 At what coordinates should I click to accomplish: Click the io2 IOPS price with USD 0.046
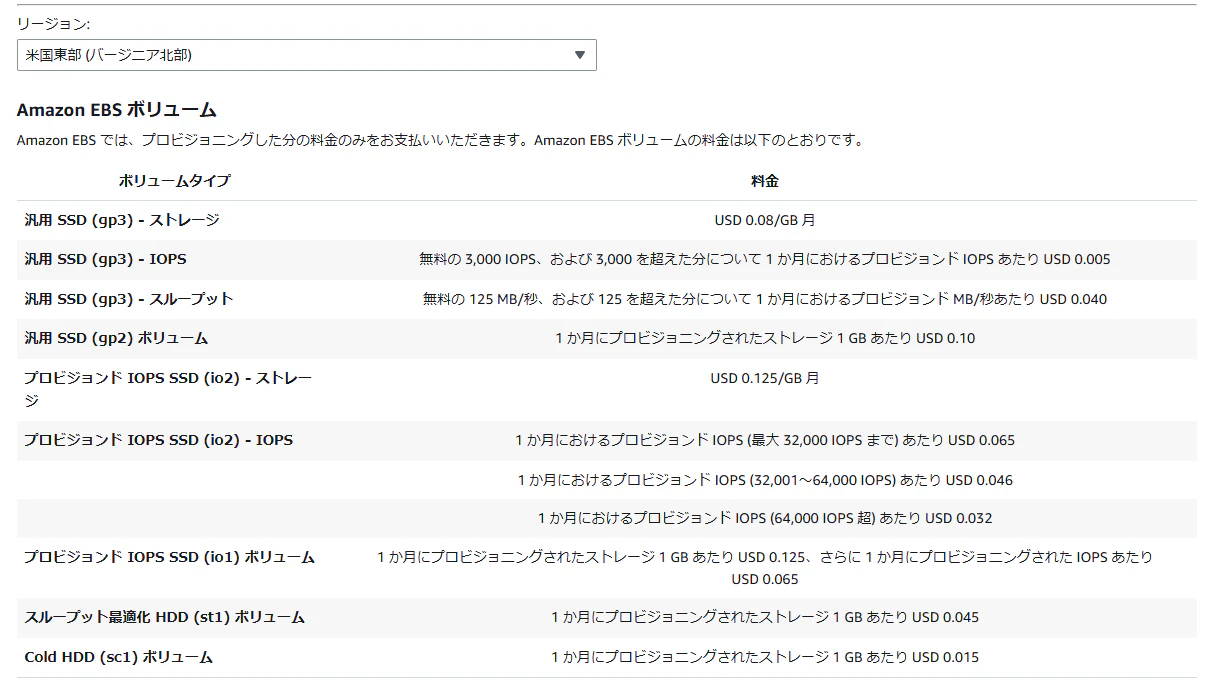pos(765,480)
